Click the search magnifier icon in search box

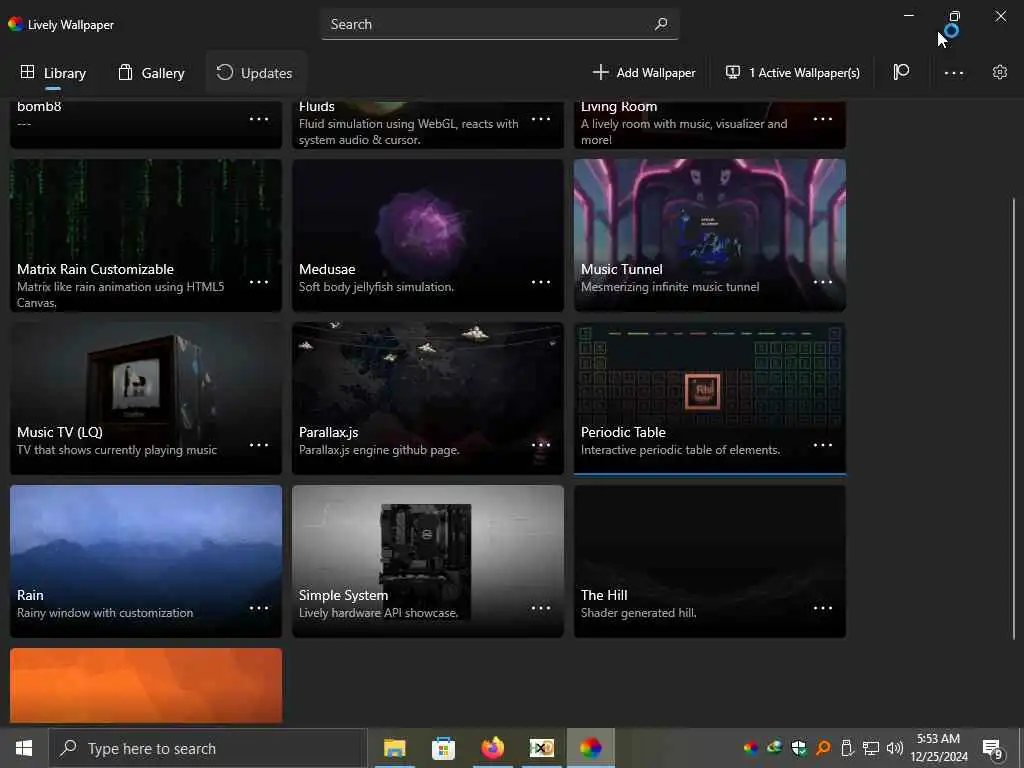tap(661, 24)
